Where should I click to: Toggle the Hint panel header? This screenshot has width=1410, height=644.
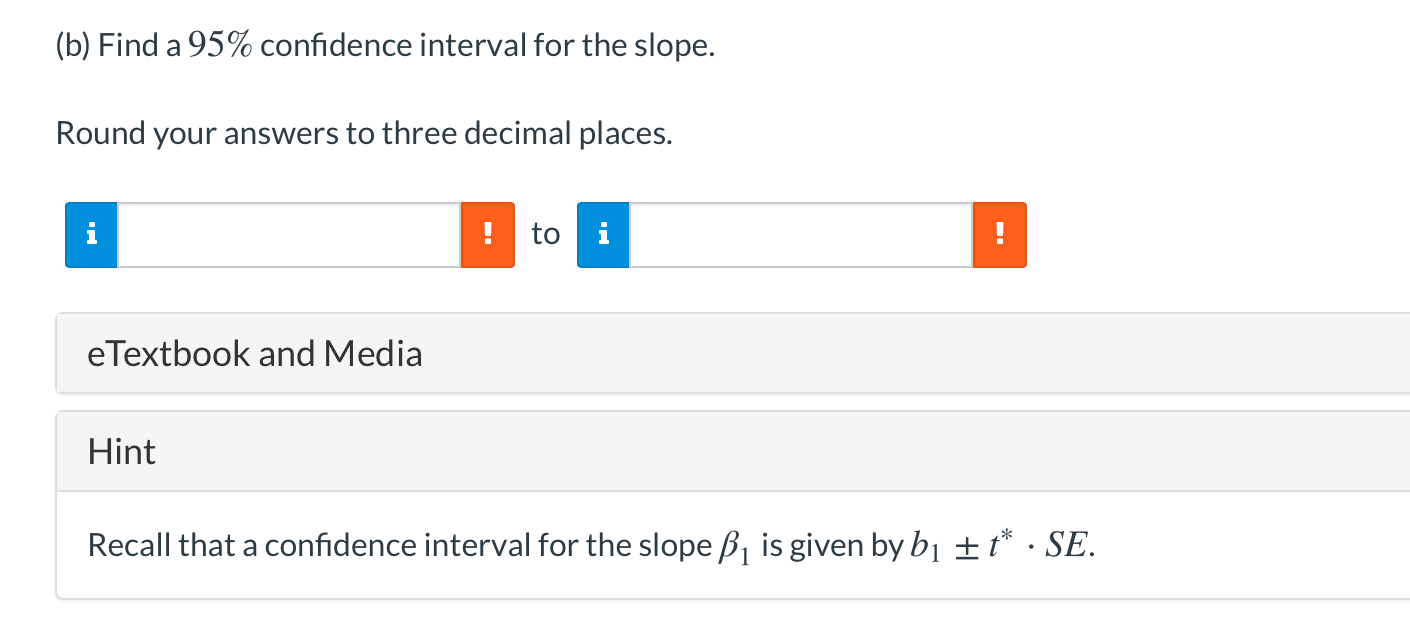coord(122,451)
